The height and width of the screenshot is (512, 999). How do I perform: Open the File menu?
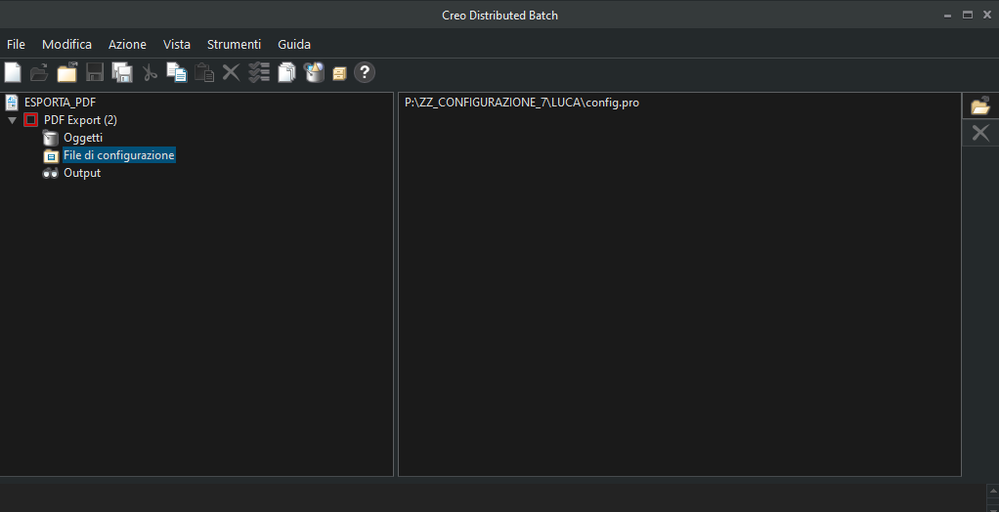(x=16, y=45)
